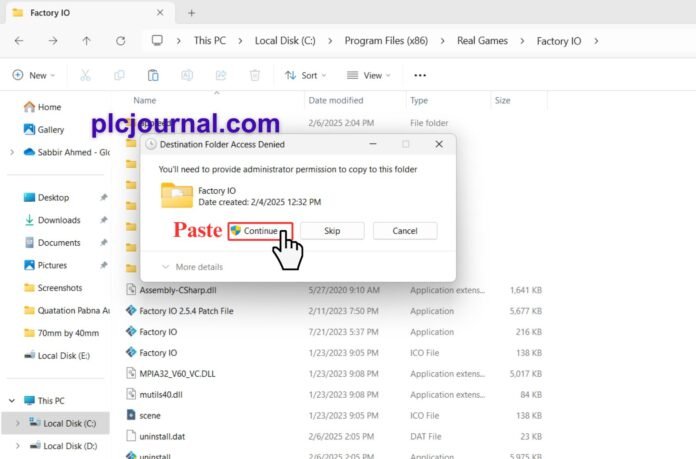Select Downloads in the sidebar
Screen dimensions: 696x459
59,220
